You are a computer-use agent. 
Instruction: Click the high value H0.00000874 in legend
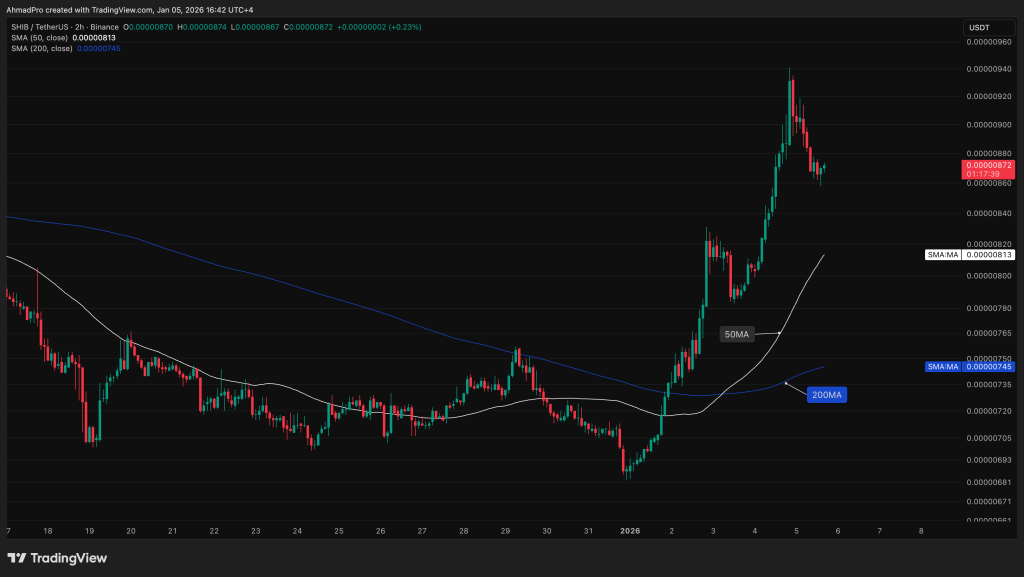point(200,27)
